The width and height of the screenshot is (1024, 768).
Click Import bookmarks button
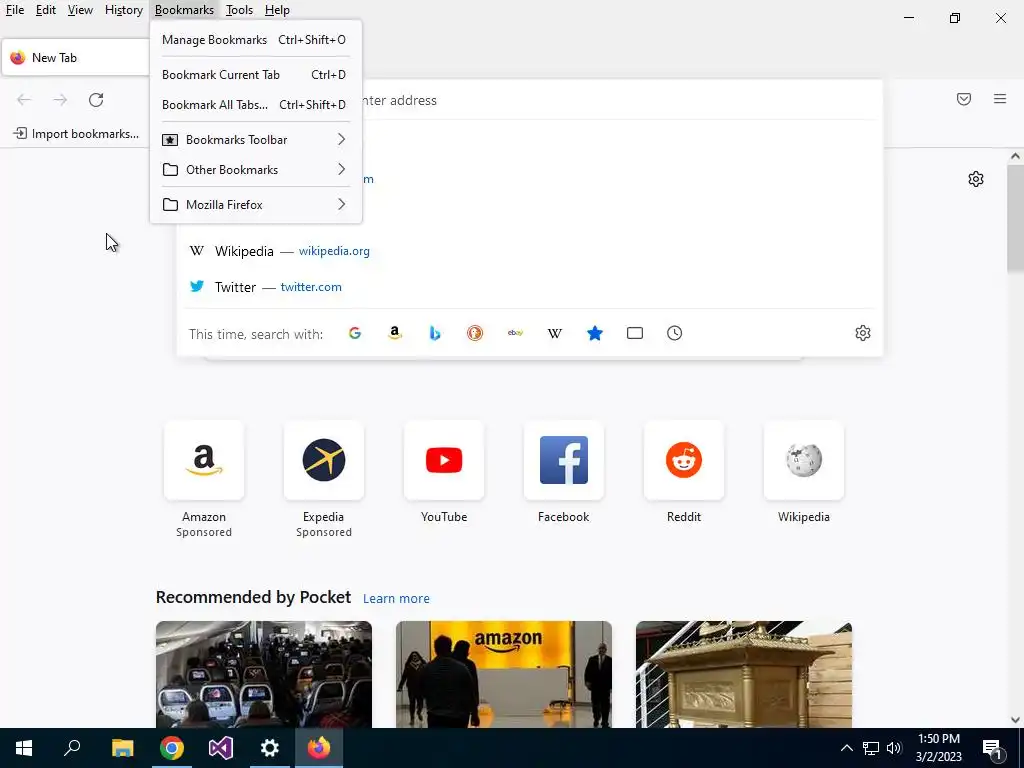[x=76, y=134]
